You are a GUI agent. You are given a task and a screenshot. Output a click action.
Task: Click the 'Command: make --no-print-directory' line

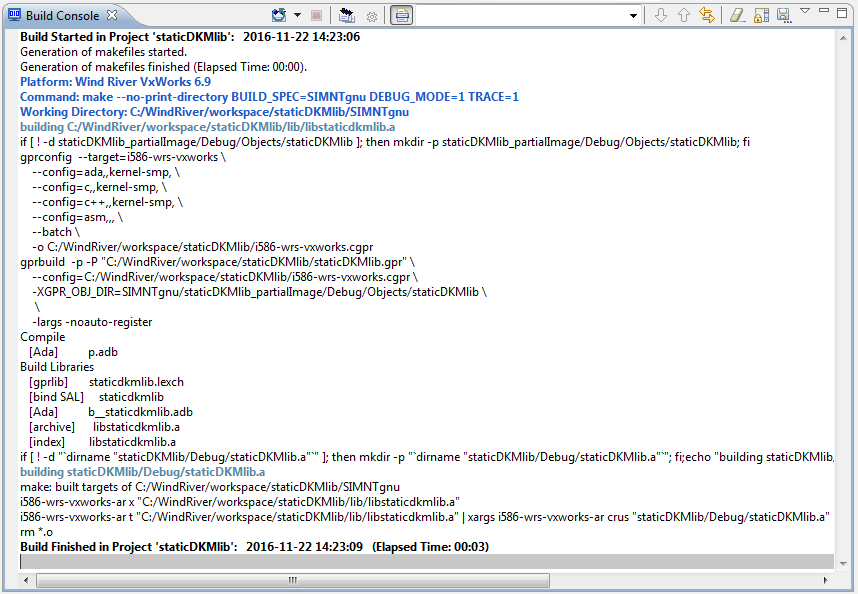click(x=269, y=97)
